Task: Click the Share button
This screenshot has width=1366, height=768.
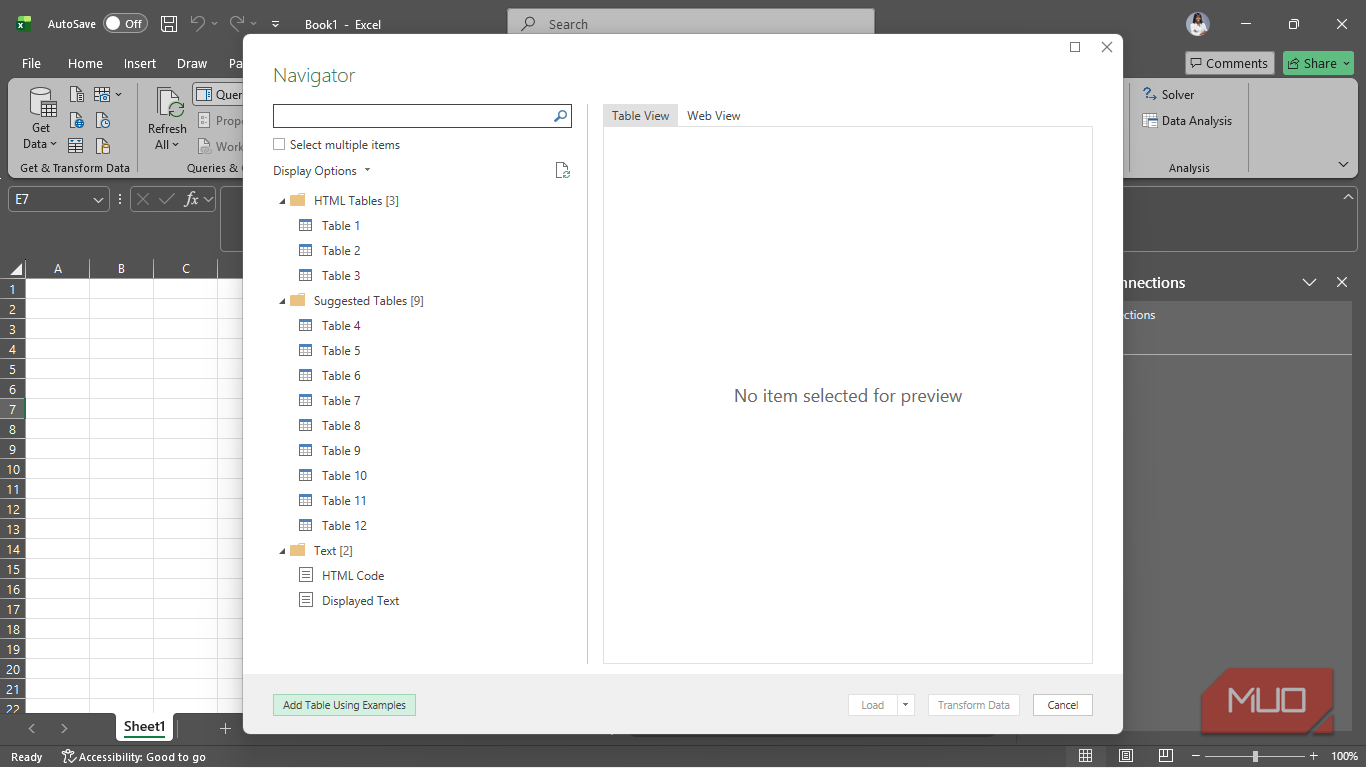Action: [x=1319, y=63]
